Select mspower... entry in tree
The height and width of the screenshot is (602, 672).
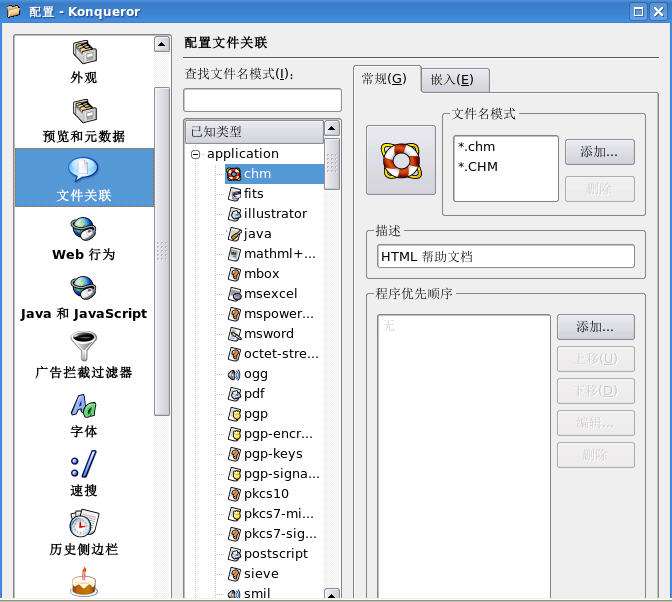(279, 314)
